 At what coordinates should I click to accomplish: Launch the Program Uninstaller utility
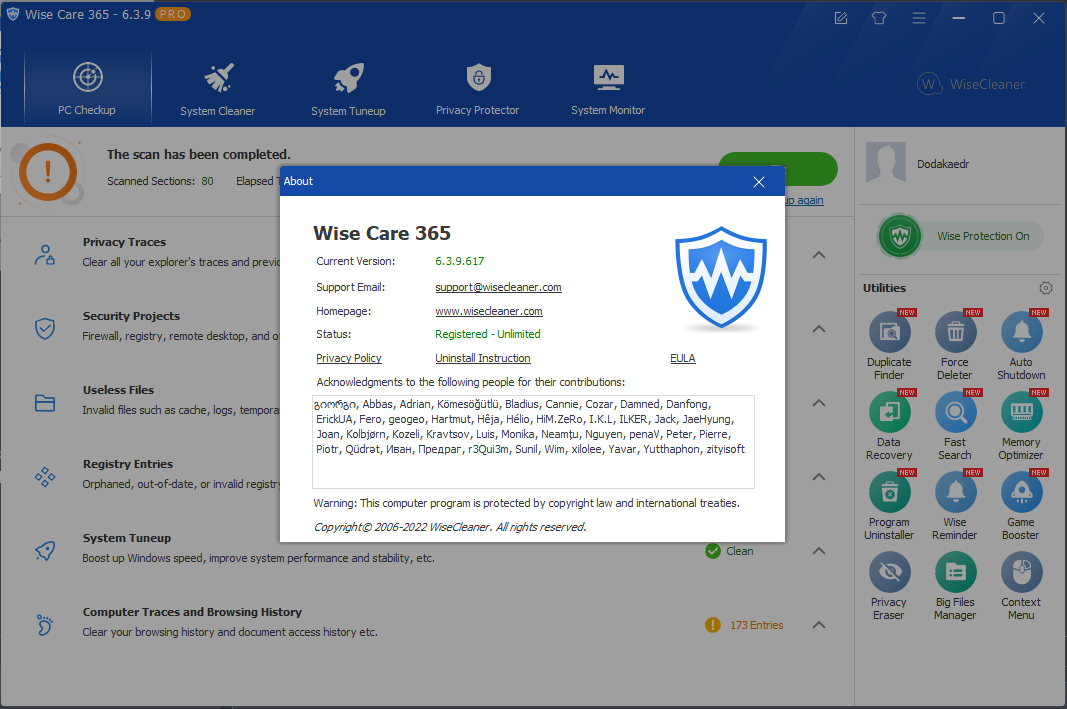pyautogui.click(x=889, y=506)
